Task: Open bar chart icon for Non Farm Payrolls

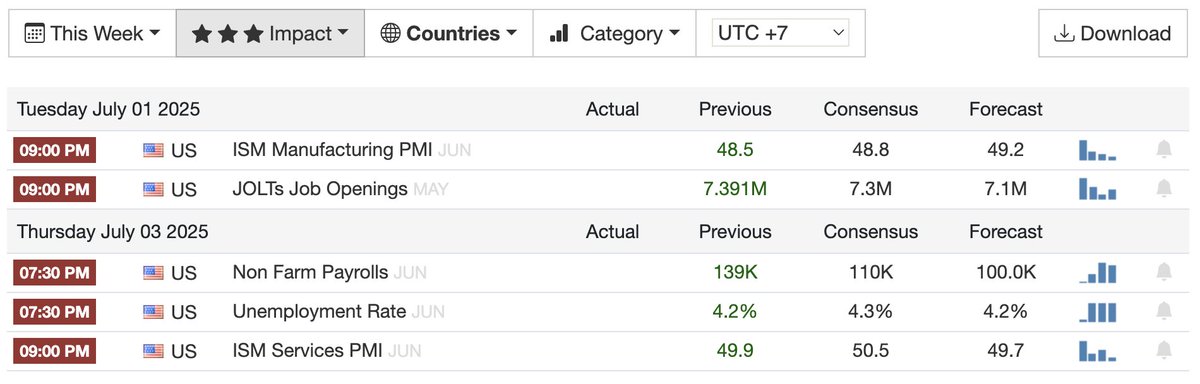Action: point(1097,272)
